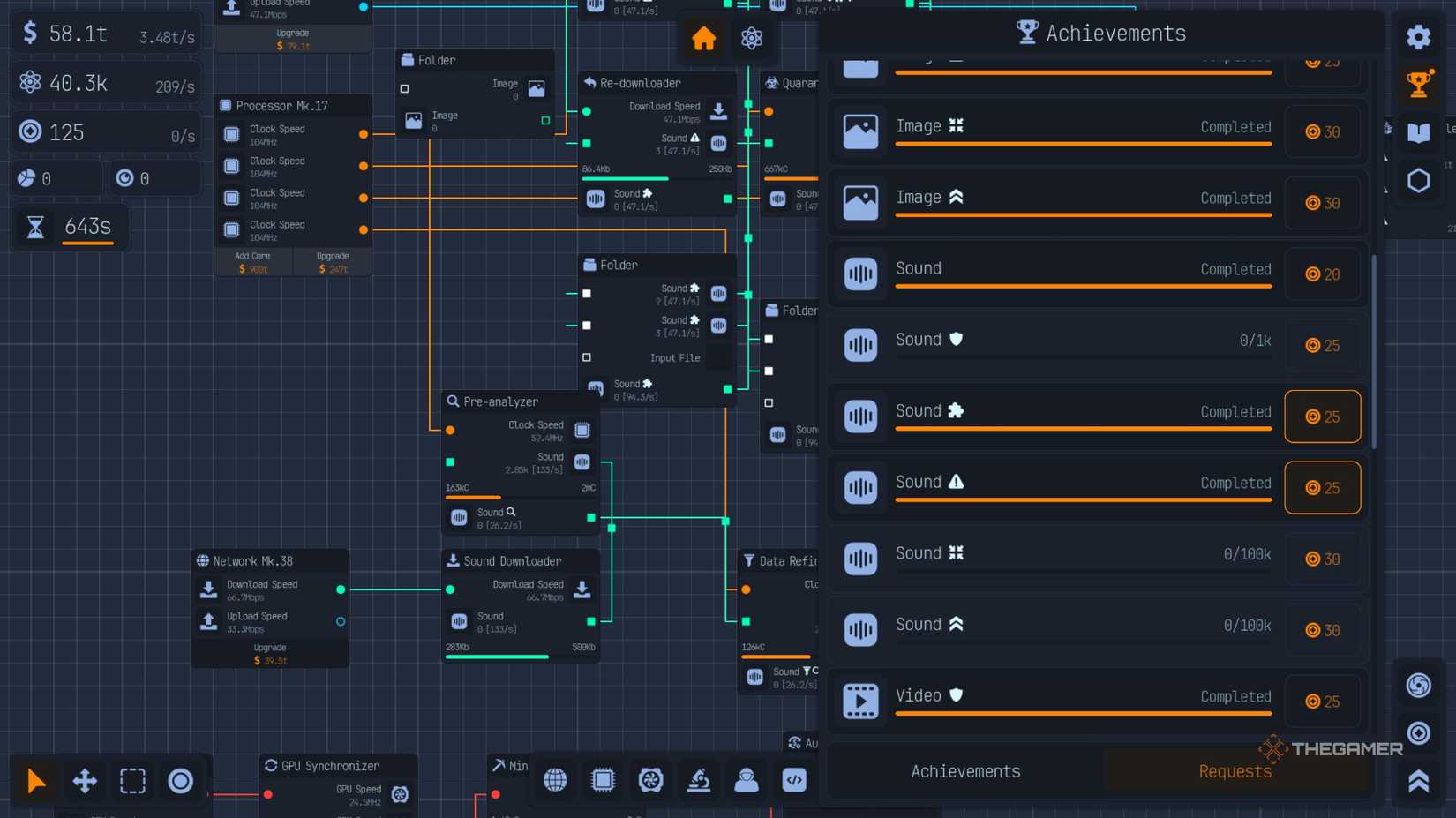Select the move tool in bottom-left toolbar
The width and height of the screenshot is (1456, 818).
click(84, 781)
